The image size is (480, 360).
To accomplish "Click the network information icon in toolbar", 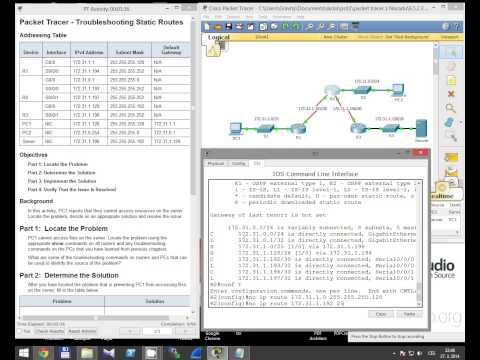I will (446, 27).
